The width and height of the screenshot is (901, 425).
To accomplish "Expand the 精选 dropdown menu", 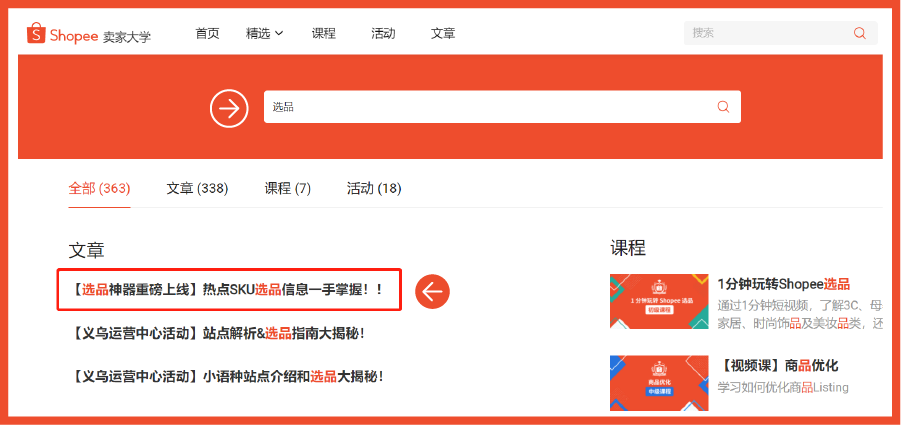I will pyautogui.click(x=264, y=33).
